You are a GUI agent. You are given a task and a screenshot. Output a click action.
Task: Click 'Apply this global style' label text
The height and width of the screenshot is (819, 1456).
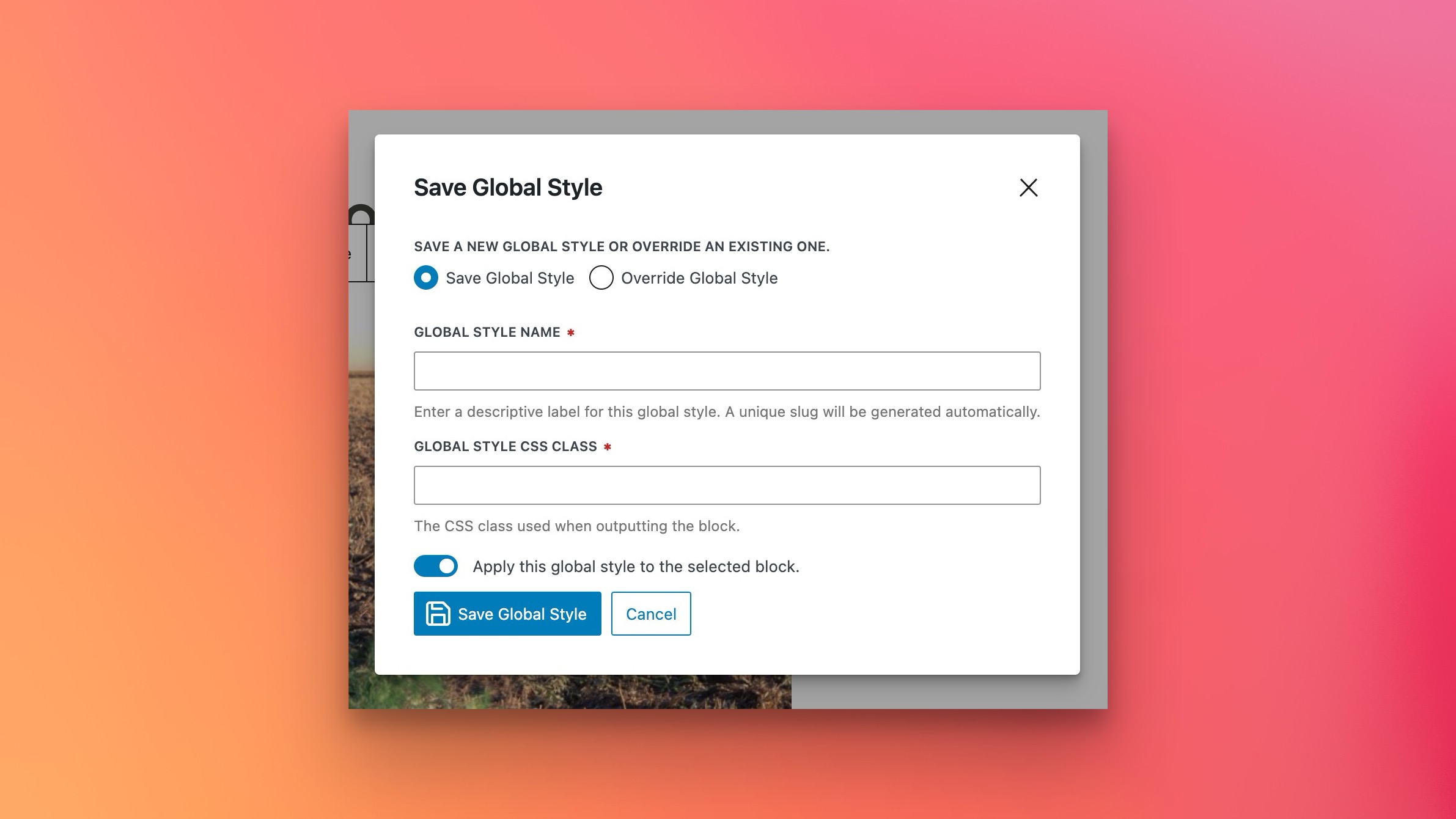(636, 567)
